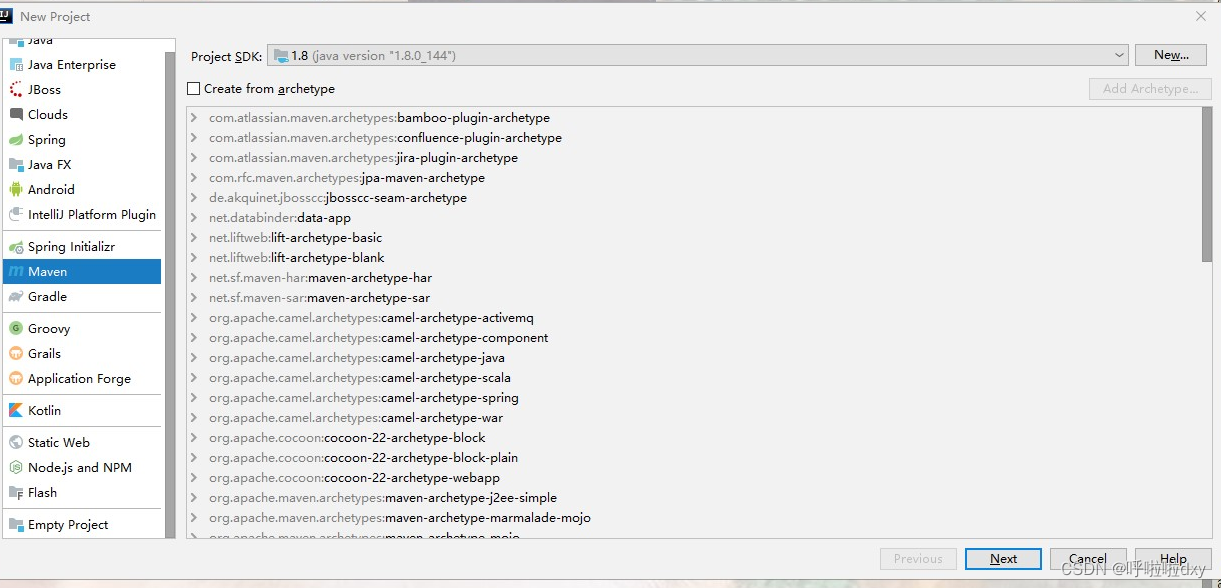This screenshot has height=588, width=1221.
Task: Click the Java FX folder icon
Action: coord(16,164)
